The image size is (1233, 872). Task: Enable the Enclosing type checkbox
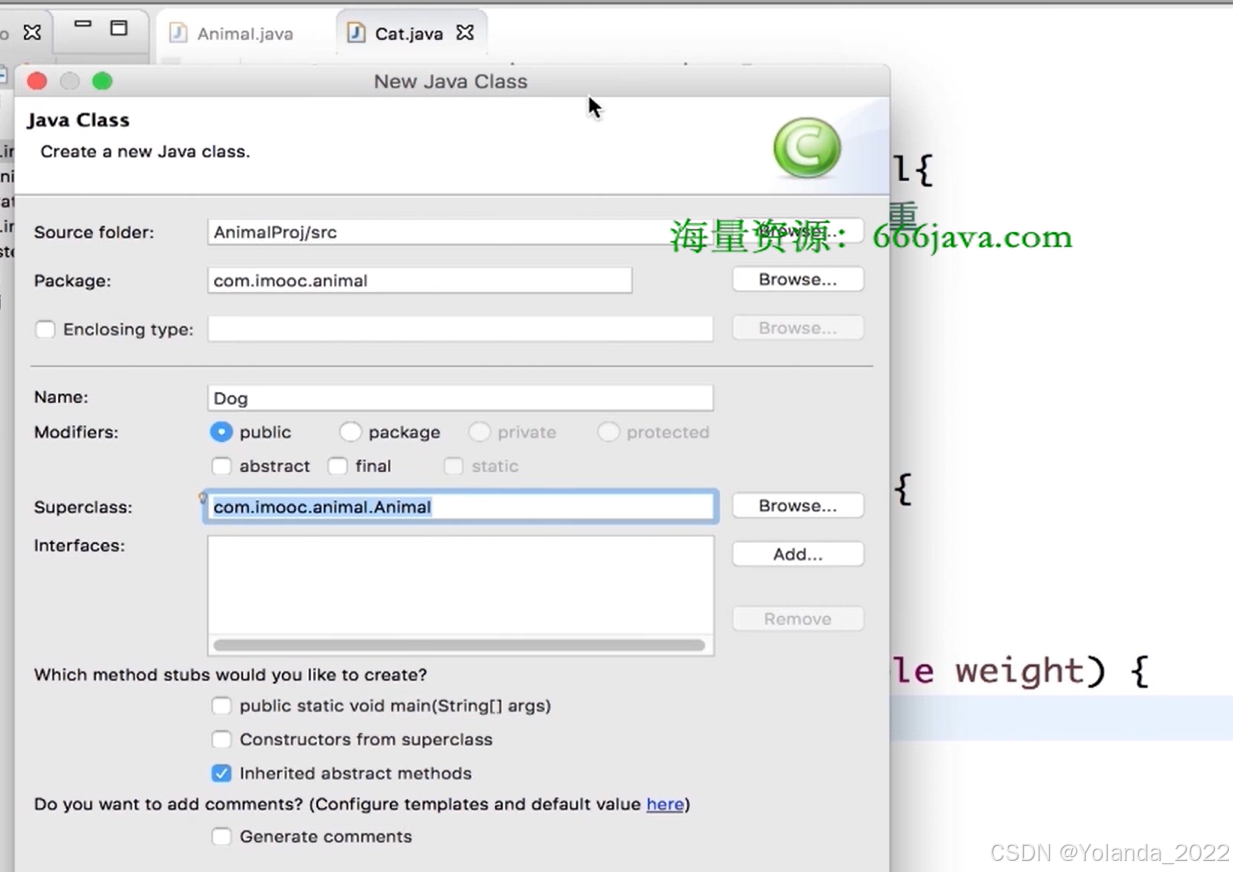[45, 329]
